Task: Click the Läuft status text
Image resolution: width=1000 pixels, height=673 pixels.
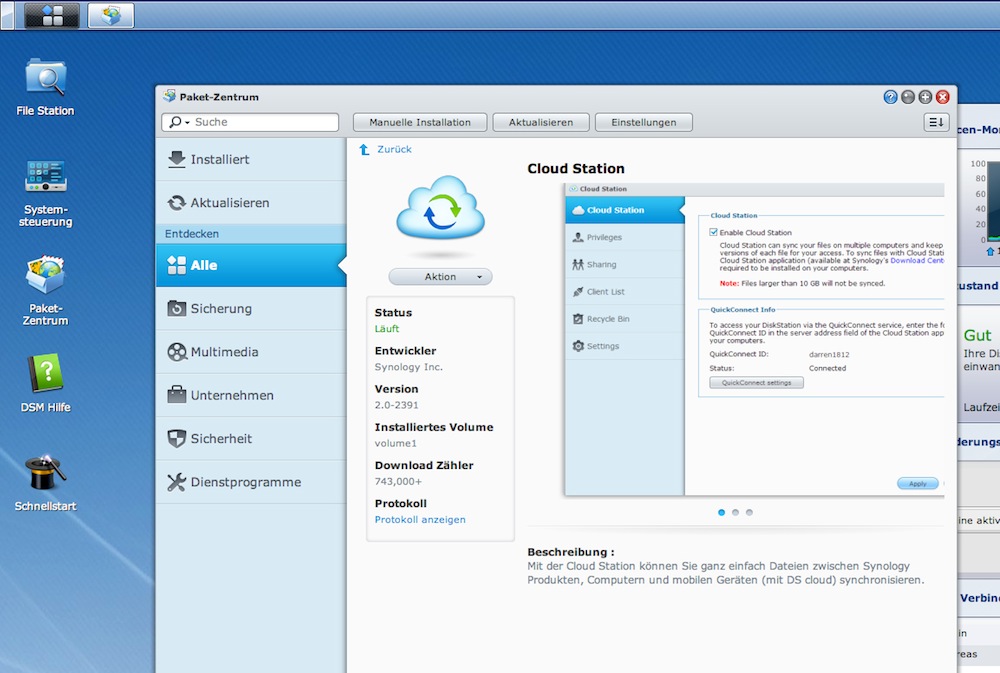Action: [386, 329]
